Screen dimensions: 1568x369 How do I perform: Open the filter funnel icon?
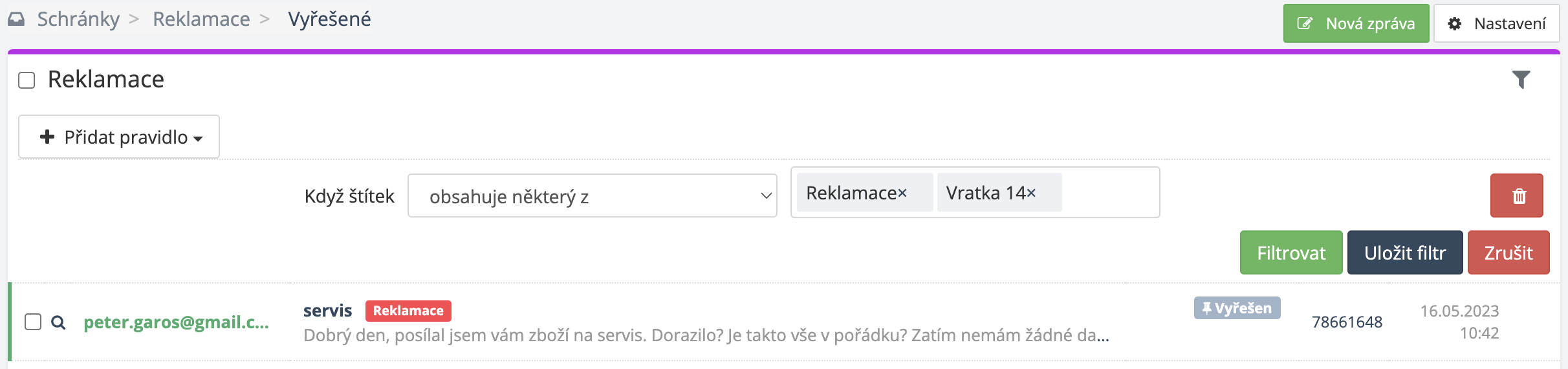pyautogui.click(x=1521, y=80)
